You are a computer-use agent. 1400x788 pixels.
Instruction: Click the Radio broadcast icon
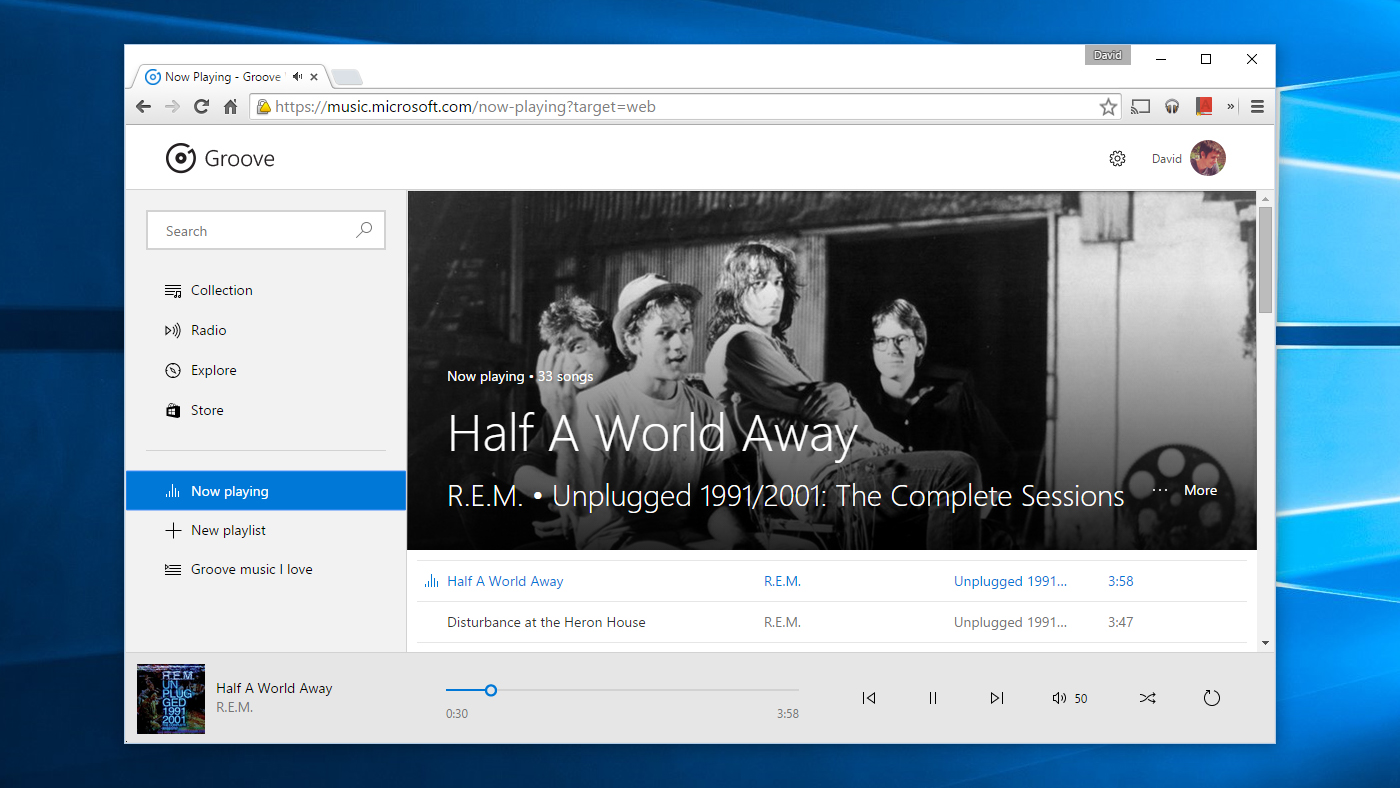point(173,330)
